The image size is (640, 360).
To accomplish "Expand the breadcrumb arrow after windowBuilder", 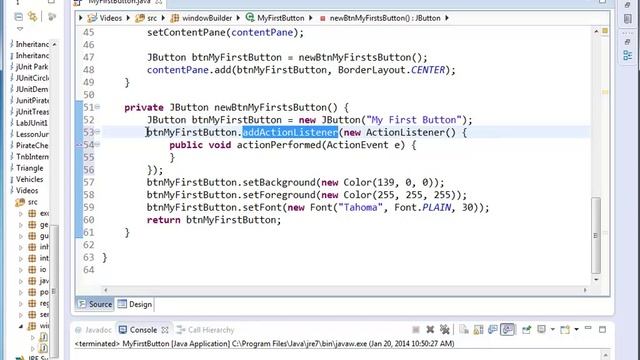I will [x=238, y=18].
